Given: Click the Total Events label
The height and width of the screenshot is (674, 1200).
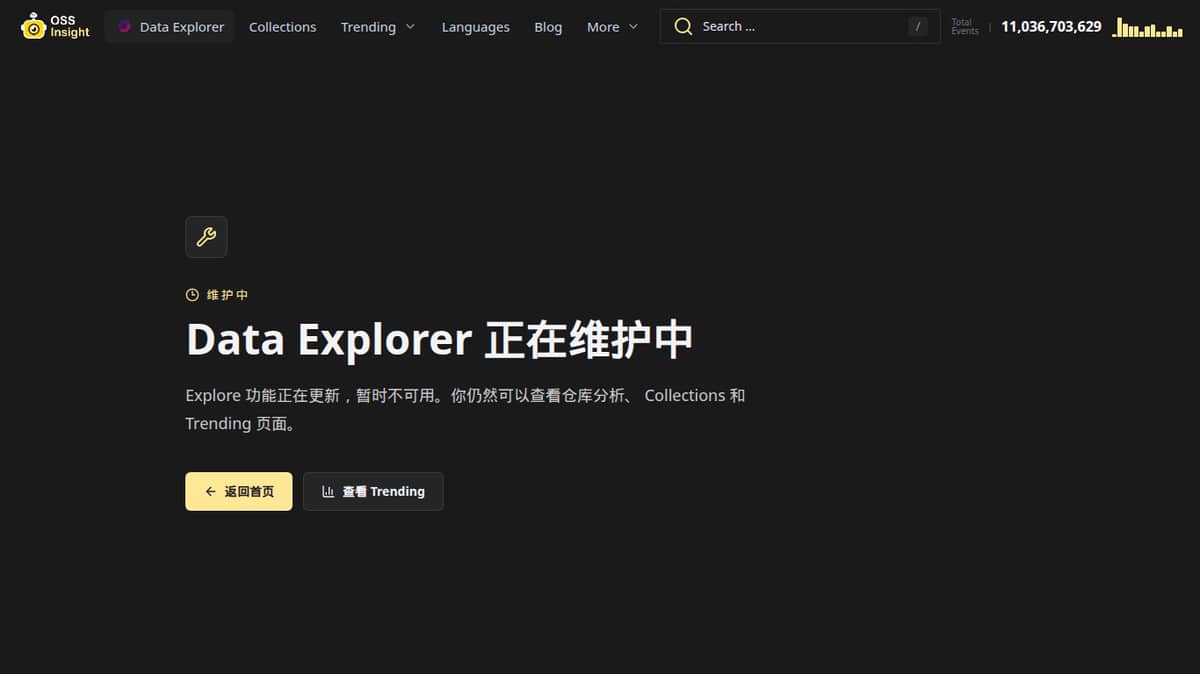Looking at the screenshot, I should click(964, 27).
